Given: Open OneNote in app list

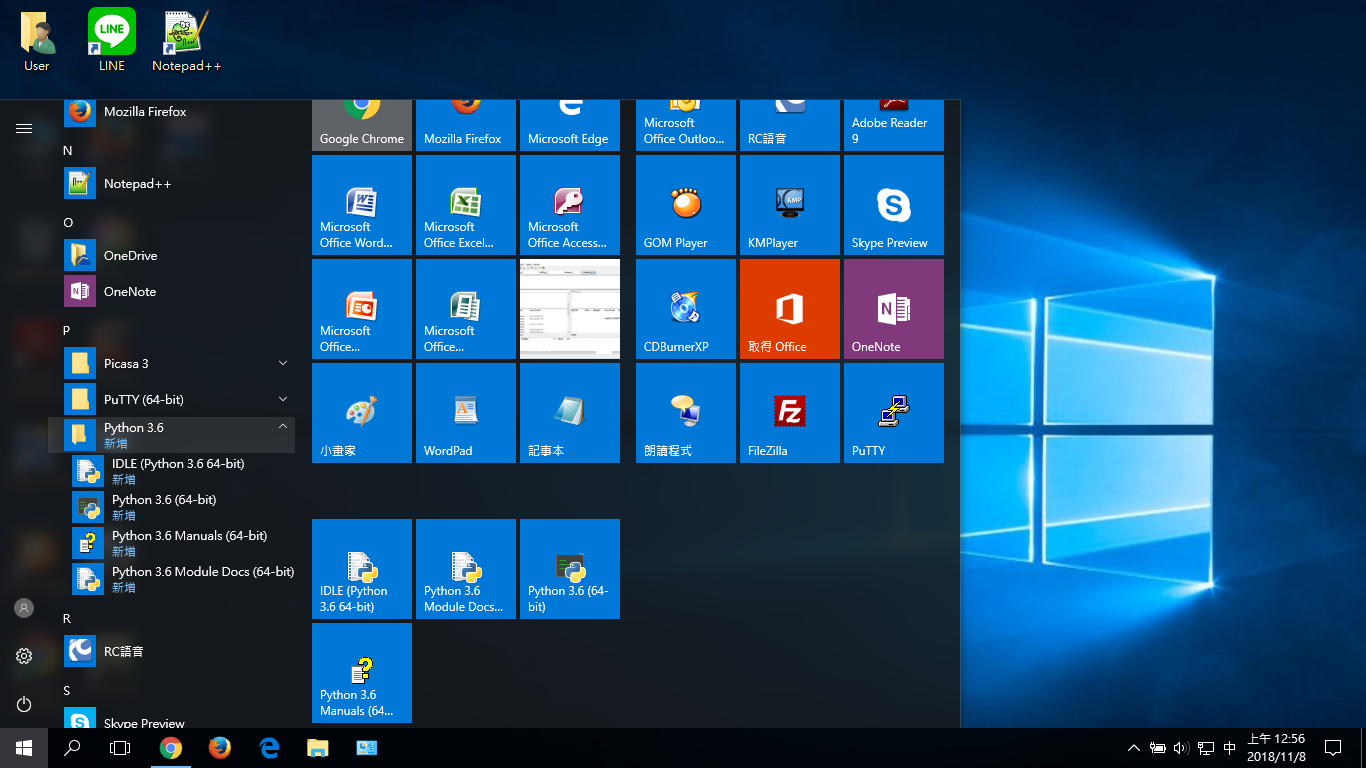Looking at the screenshot, I should [x=172, y=291].
